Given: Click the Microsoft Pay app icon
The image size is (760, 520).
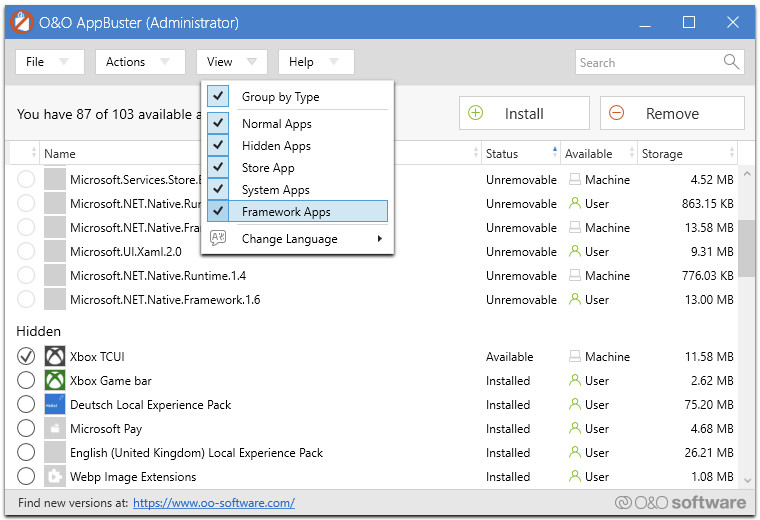Looking at the screenshot, I should pos(55,428).
